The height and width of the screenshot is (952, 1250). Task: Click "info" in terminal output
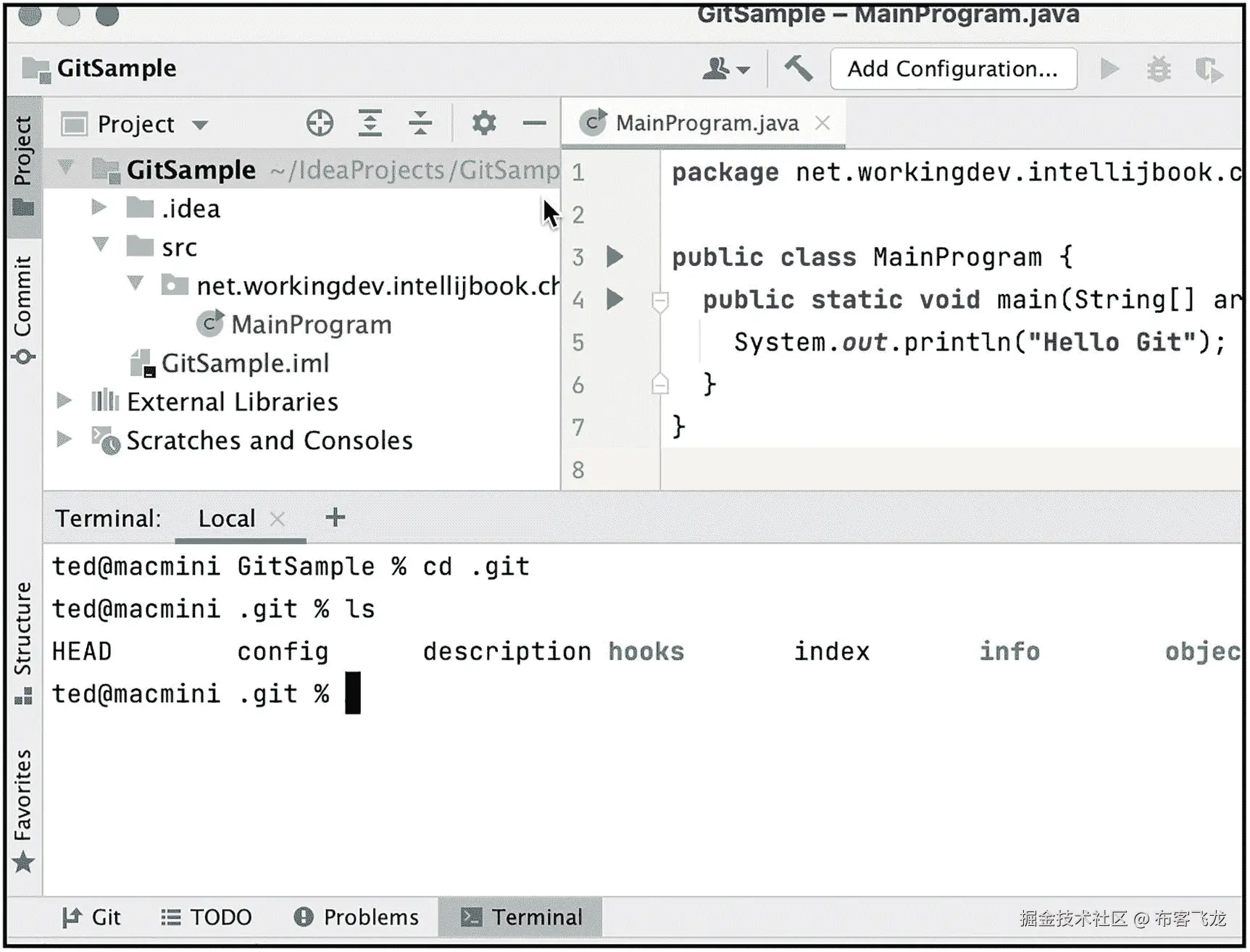tap(1009, 651)
